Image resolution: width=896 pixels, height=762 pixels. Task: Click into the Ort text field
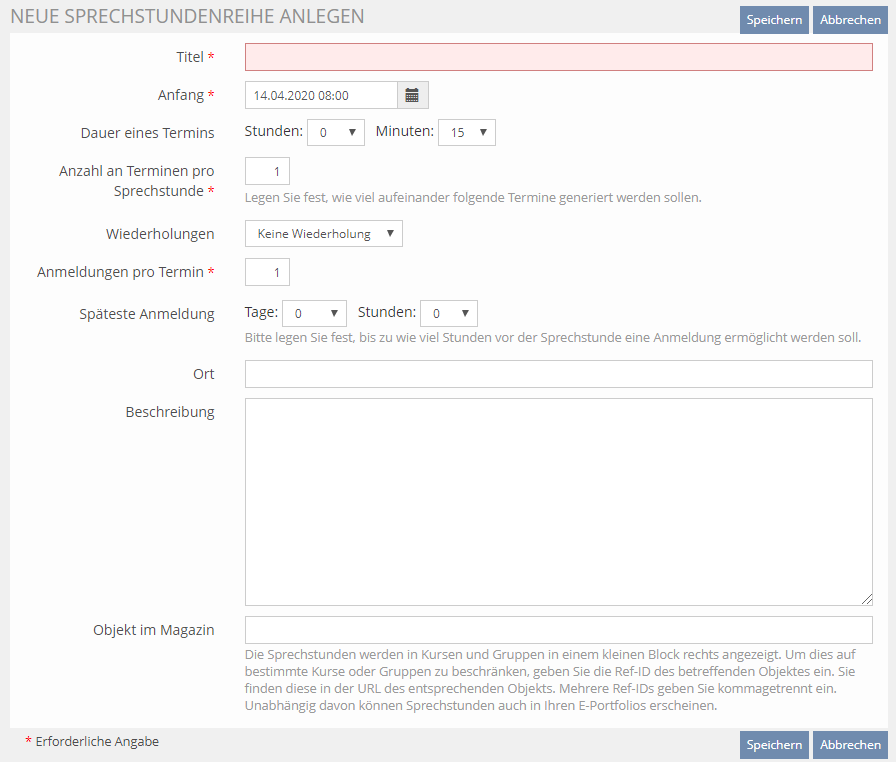pos(558,374)
